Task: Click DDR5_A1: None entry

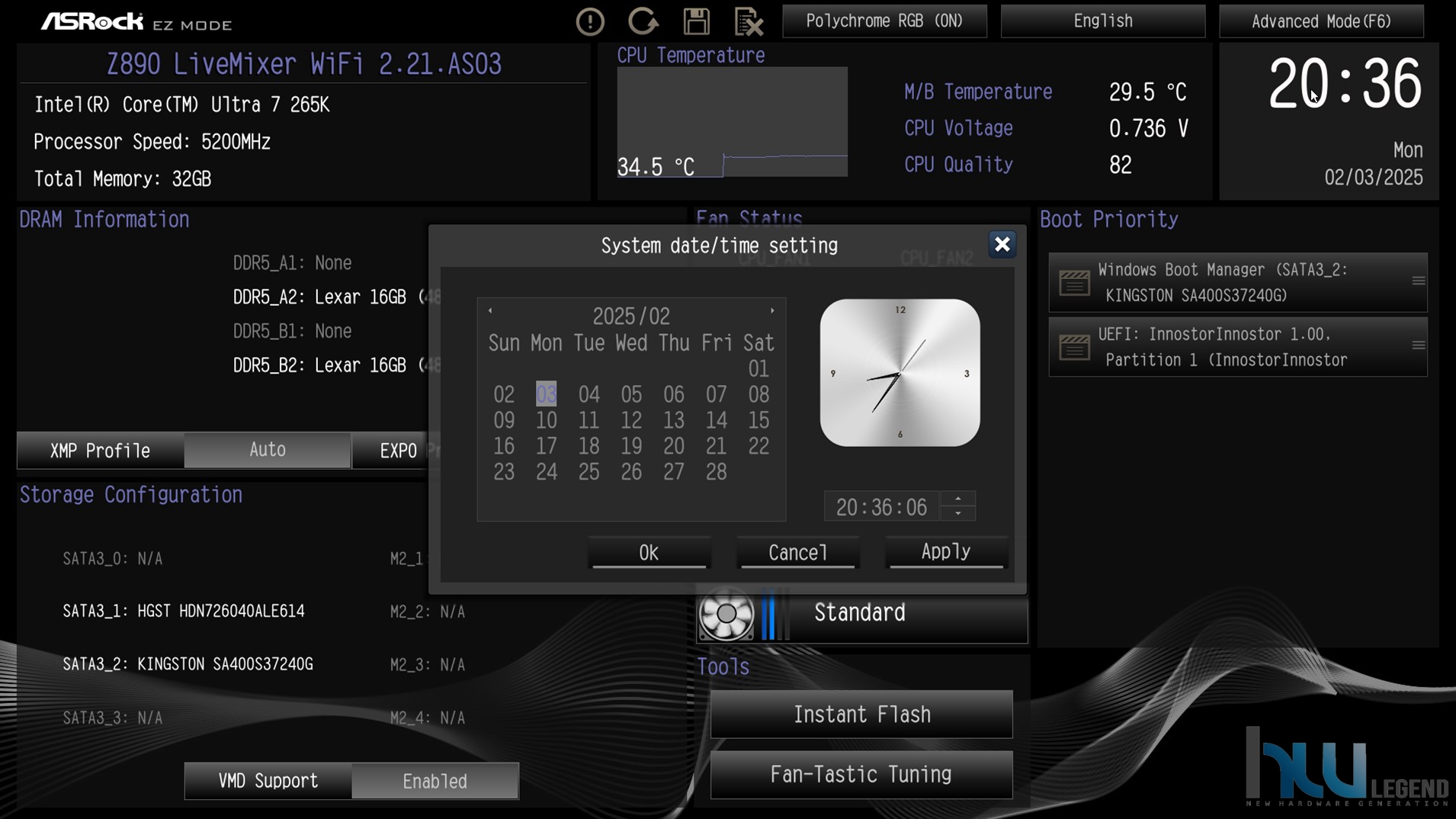Action: coord(292,263)
